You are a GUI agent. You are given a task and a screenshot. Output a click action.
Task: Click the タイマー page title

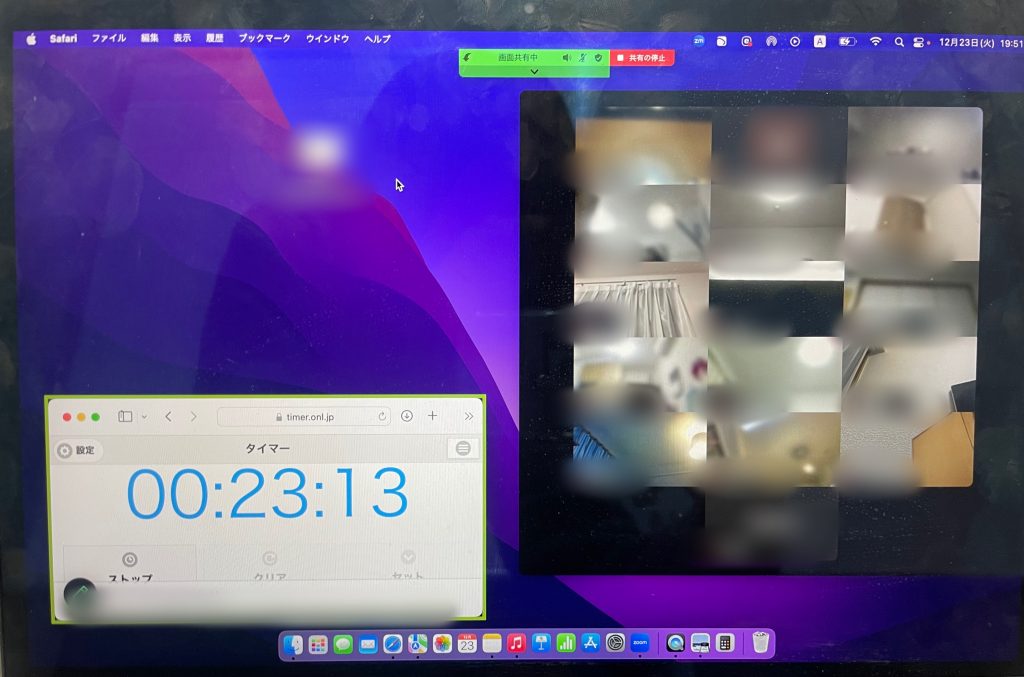pos(267,449)
